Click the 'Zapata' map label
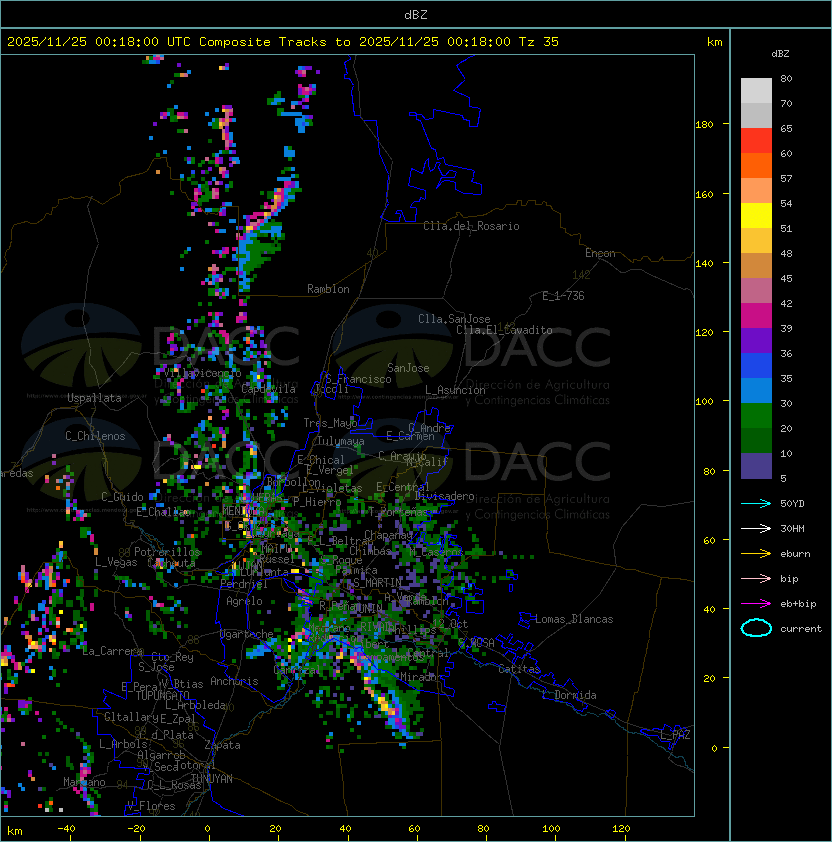 click(x=222, y=745)
